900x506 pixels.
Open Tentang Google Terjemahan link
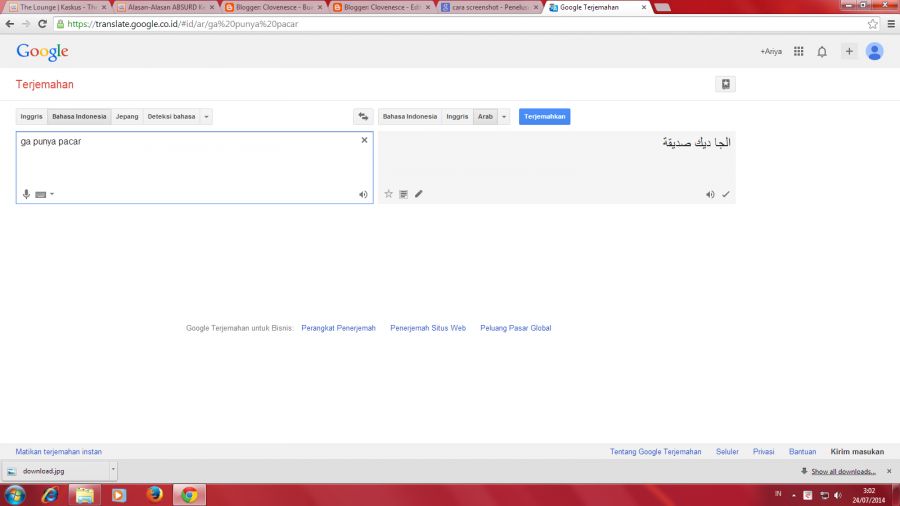[655, 451]
